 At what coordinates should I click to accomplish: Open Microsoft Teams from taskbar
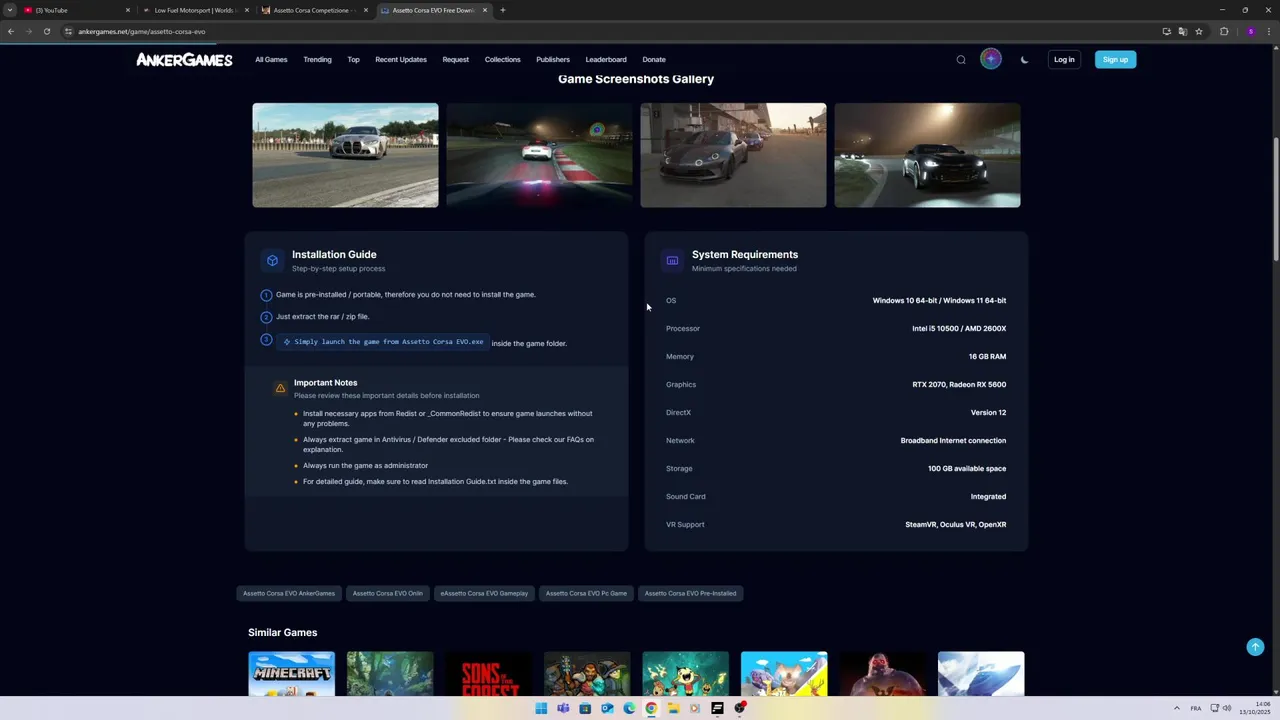point(563,708)
